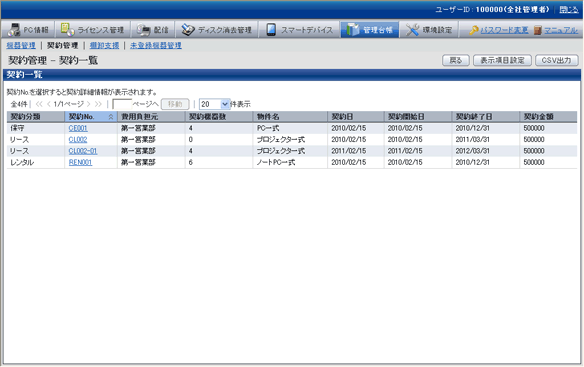This screenshot has width=584, height=367.
Task: Open contract CE001 details link
Action: click(78, 128)
